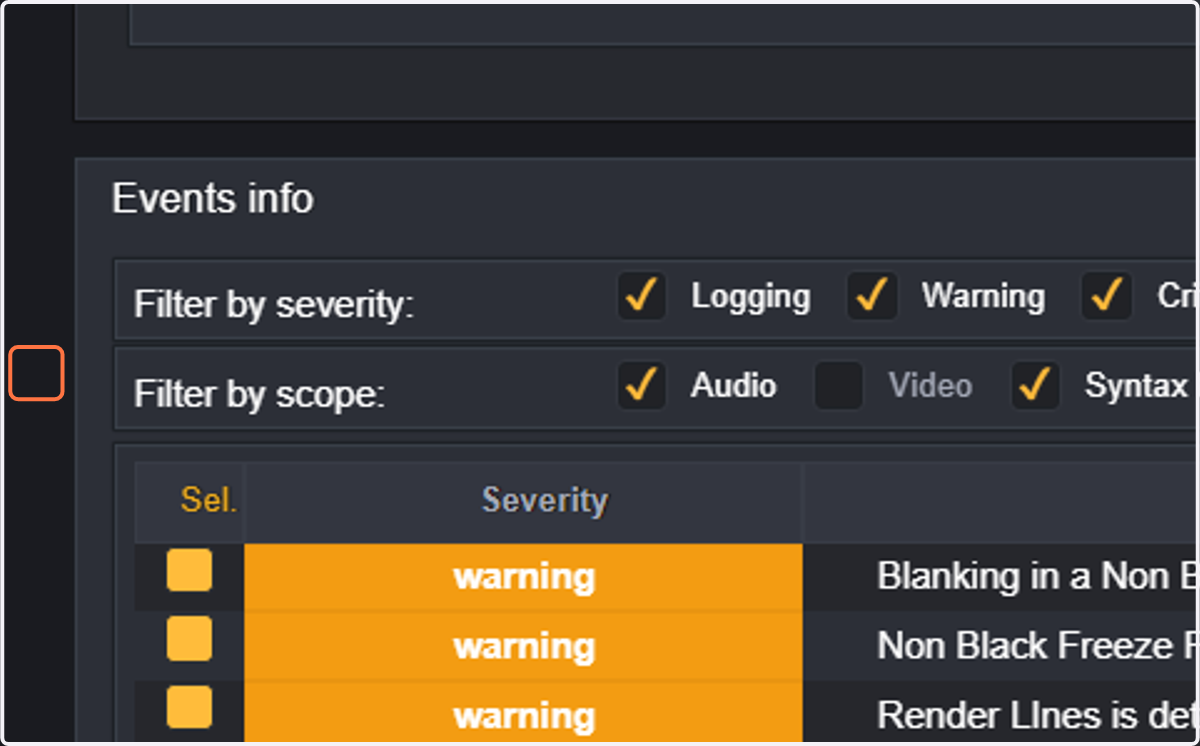
Task: Click the Filter by scope label
Action: point(259,393)
